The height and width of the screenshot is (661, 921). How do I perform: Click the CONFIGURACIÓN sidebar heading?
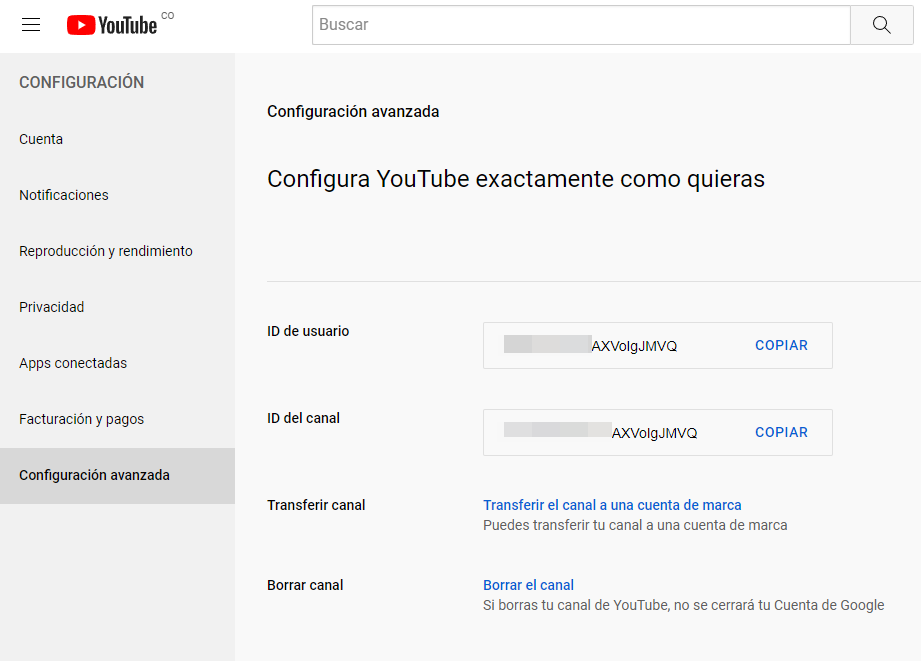82,82
